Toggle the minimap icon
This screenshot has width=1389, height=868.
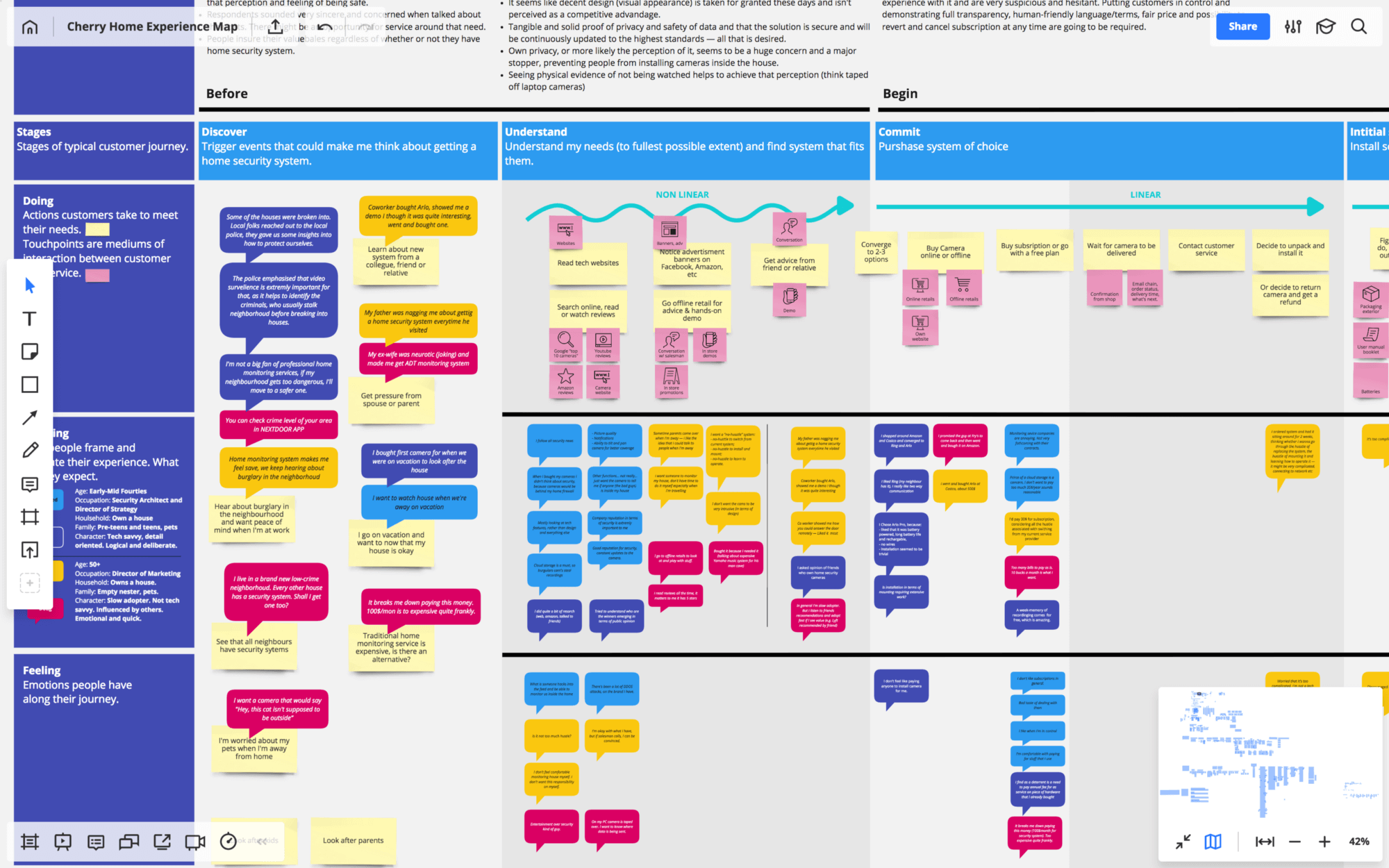pos(1213,842)
